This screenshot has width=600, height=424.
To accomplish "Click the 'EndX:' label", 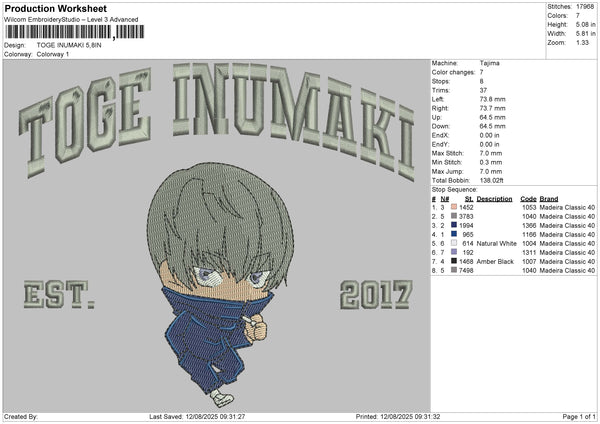I will [440, 135].
